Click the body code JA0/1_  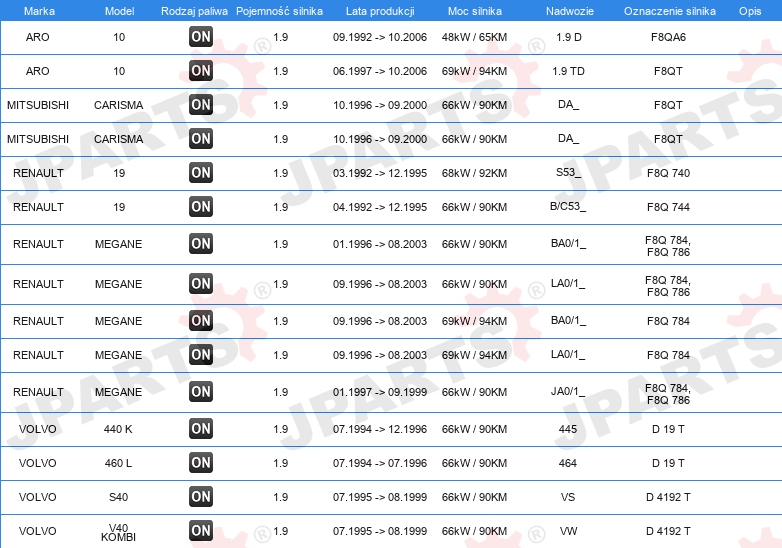pyautogui.click(x=568, y=391)
